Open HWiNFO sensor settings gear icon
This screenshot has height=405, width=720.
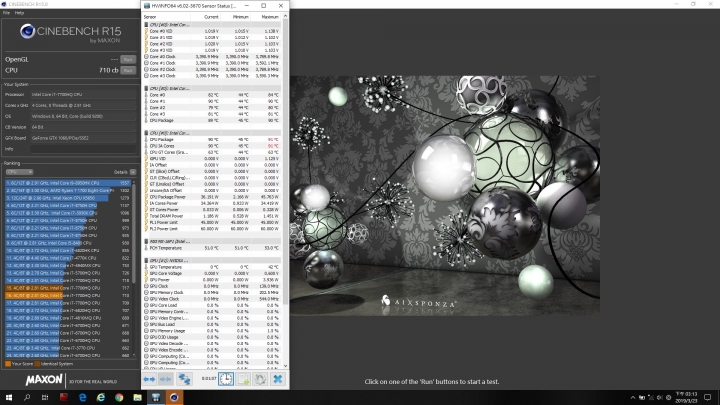click(261, 379)
